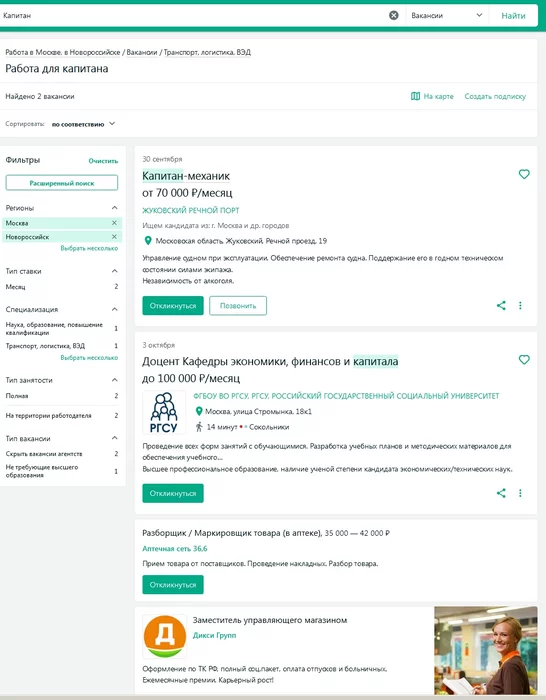Share the Доцент Кафедры vacancy
The width and height of the screenshot is (546, 700).
click(x=501, y=493)
